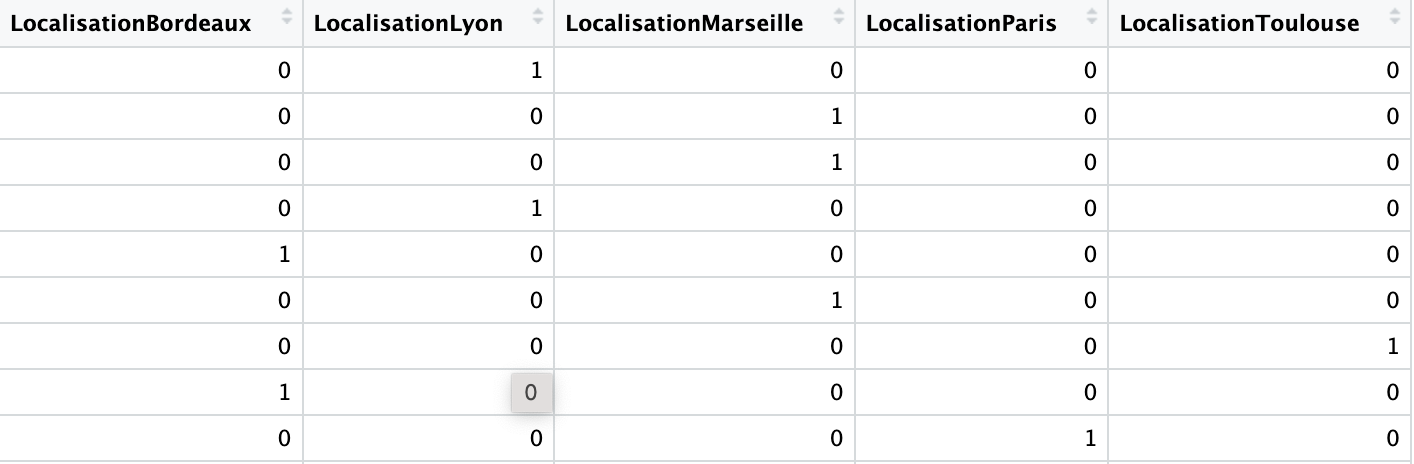
Task: Click the sort arrows on the LocalisationBordeaux column
Action: pyautogui.click(x=288, y=16)
